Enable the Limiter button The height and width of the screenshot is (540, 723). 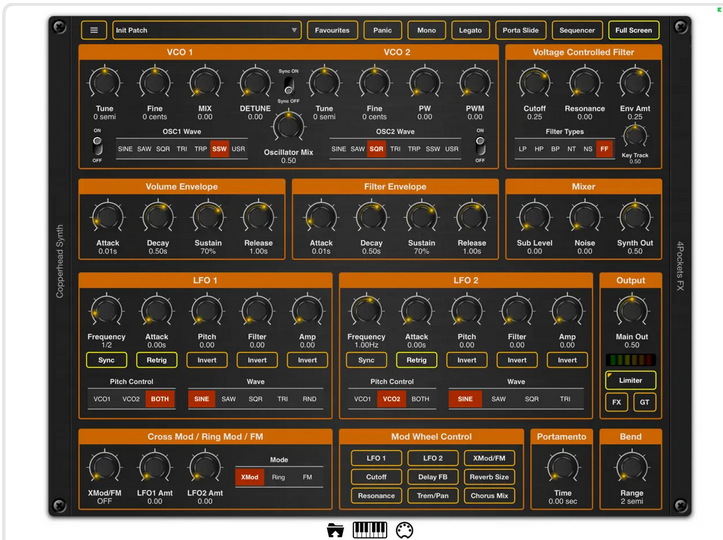click(630, 380)
